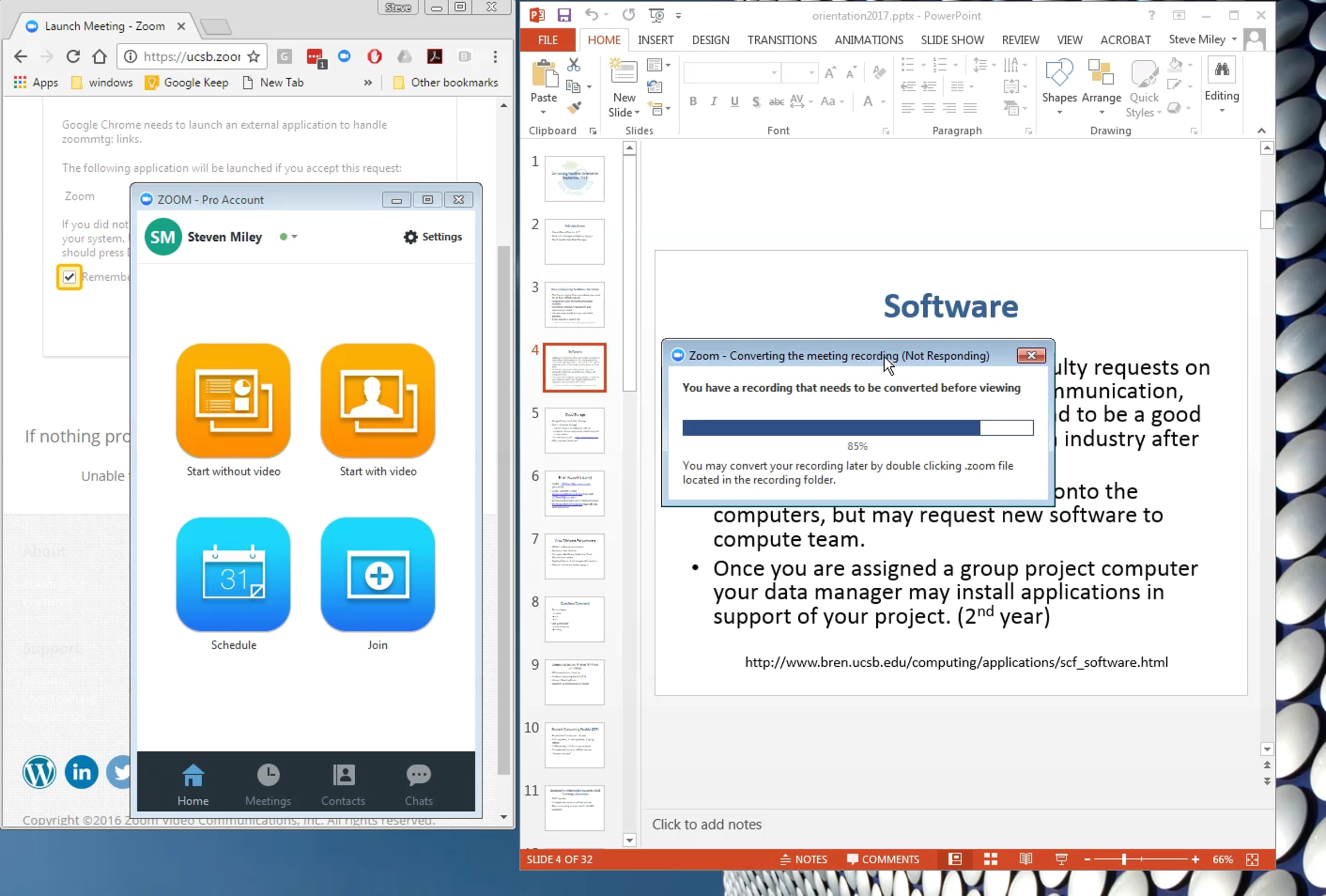Switch to Slide Sorter view icon
The image size is (1326, 896).
990,859
